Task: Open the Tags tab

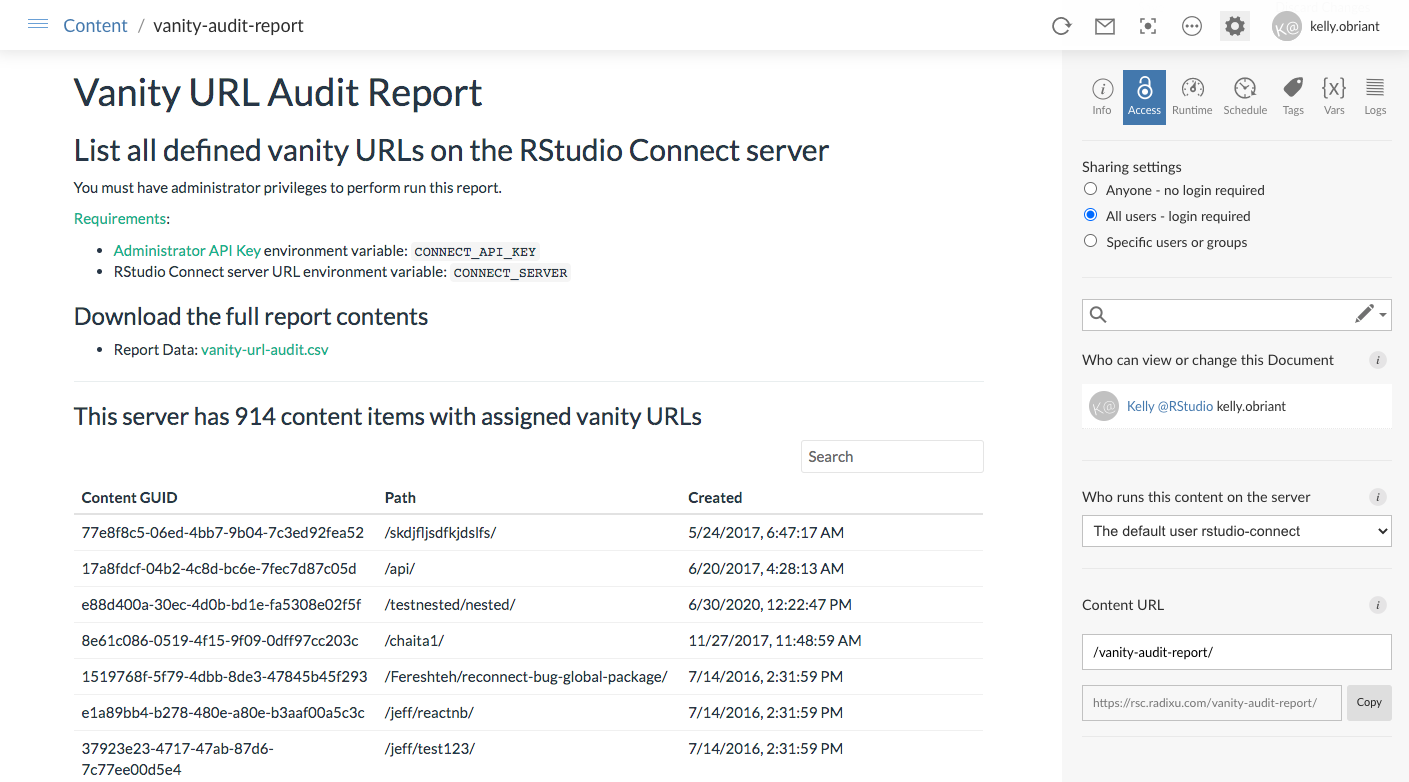Action: point(1293,97)
